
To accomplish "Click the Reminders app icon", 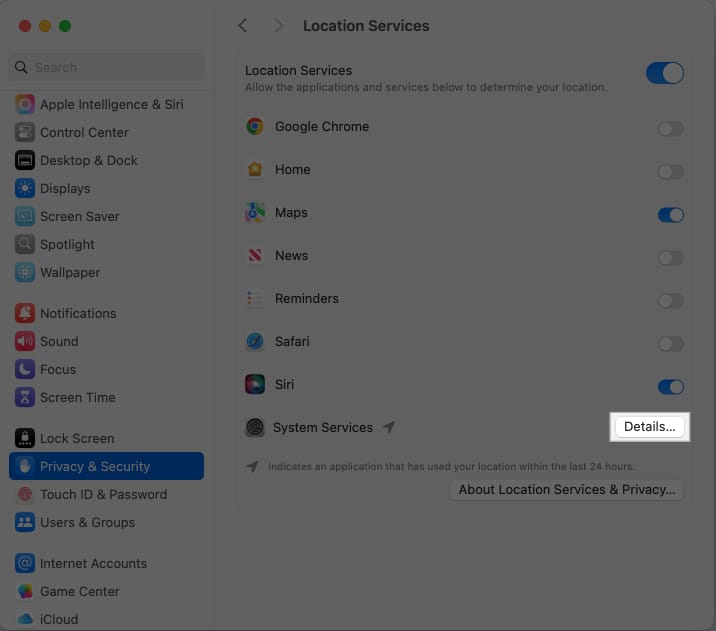I will coord(255,298).
